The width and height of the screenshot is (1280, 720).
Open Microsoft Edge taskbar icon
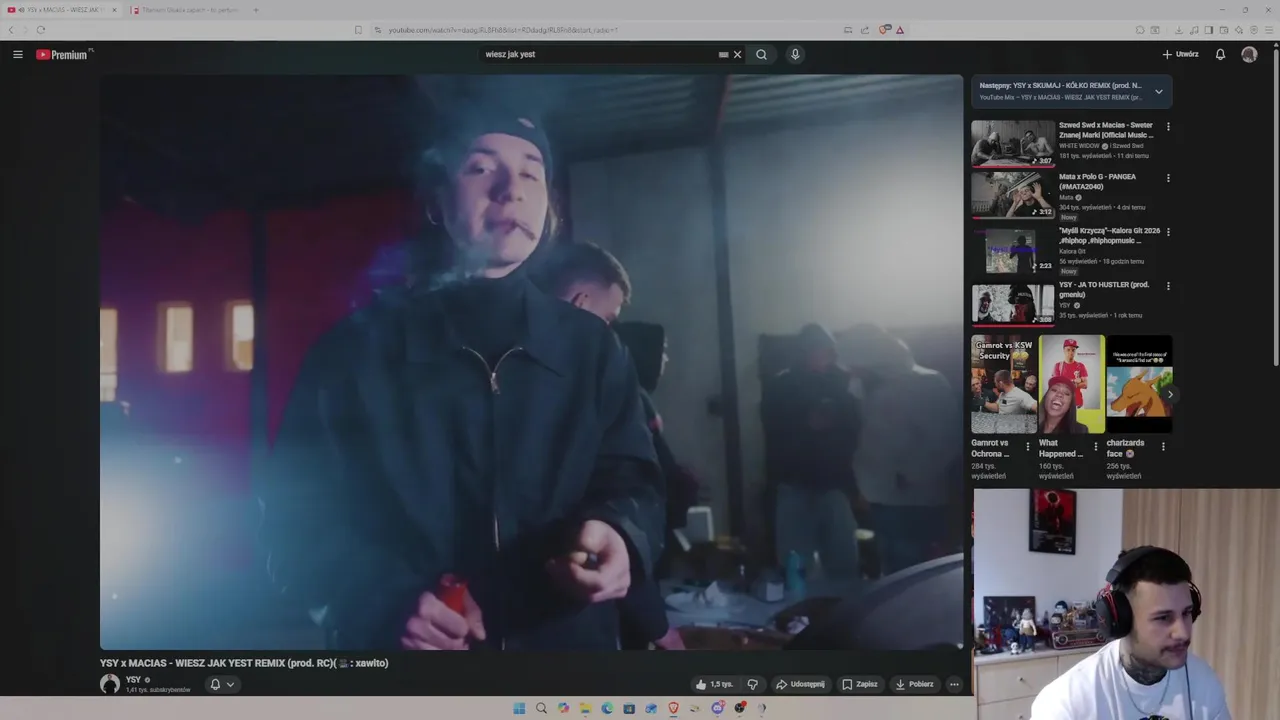coord(607,708)
